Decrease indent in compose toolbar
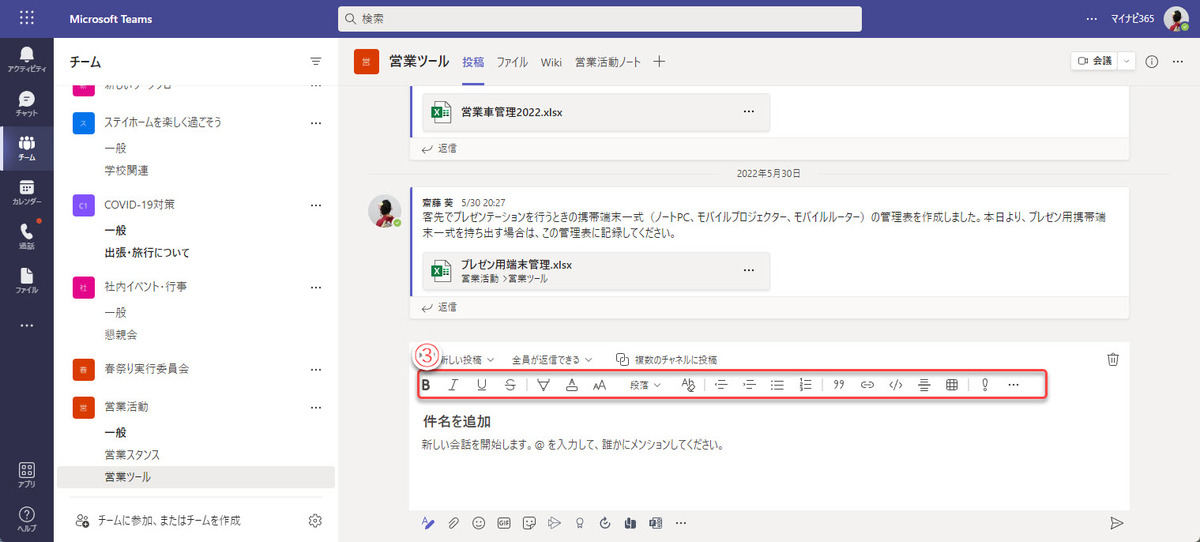 pyautogui.click(x=720, y=384)
